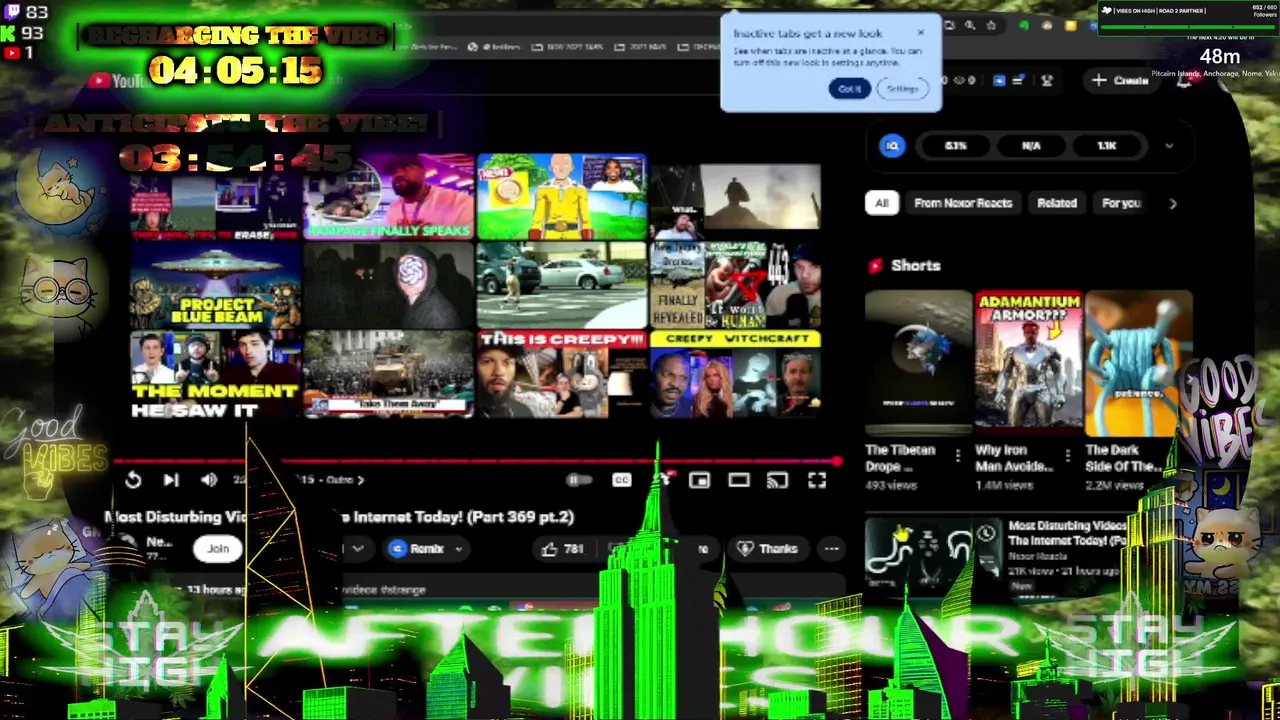Click watch later clock on suggested video

point(985,533)
